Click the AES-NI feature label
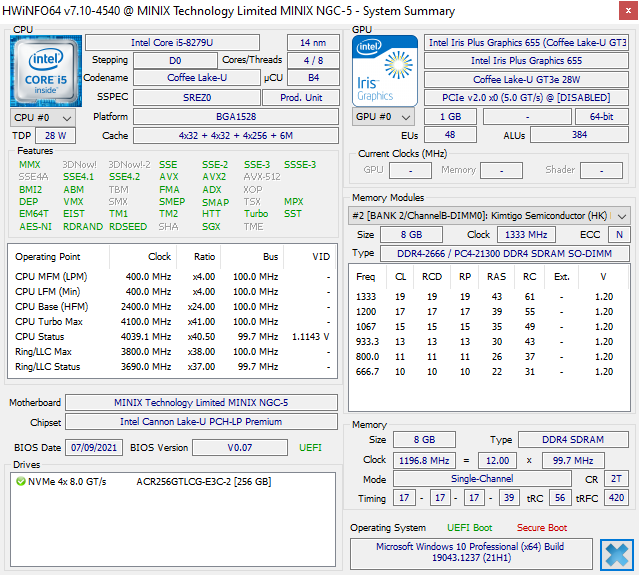This screenshot has width=639, height=575. (x=35, y=227)
